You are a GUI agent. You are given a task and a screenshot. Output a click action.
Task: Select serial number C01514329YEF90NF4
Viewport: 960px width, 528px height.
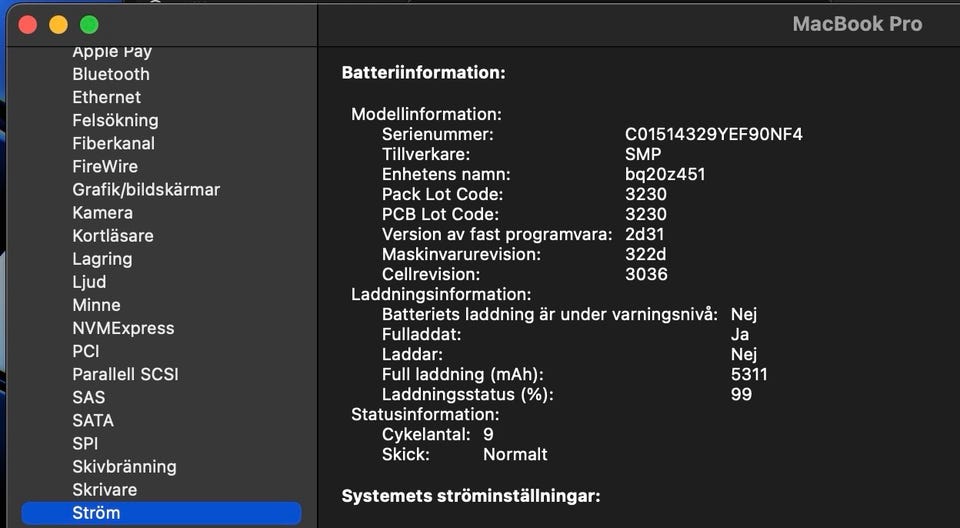(x=713, y=135)
